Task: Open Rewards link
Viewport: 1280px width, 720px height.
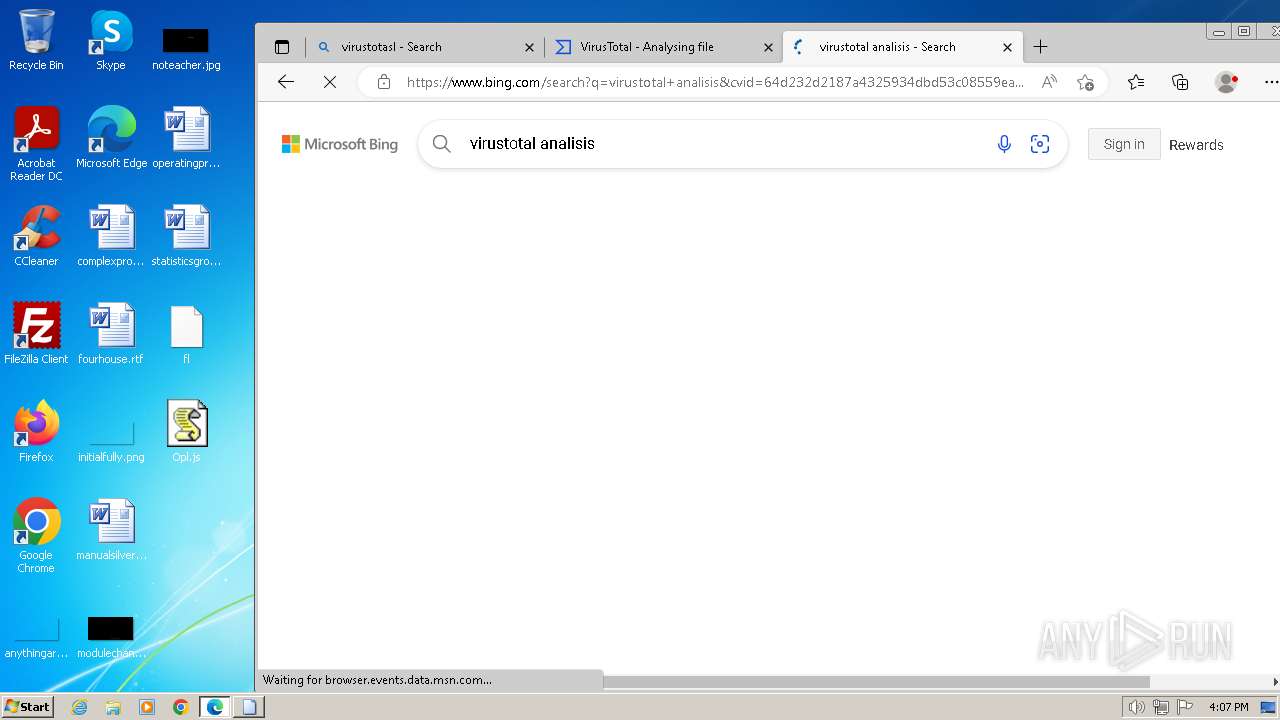Action: tap(1196, 145)
